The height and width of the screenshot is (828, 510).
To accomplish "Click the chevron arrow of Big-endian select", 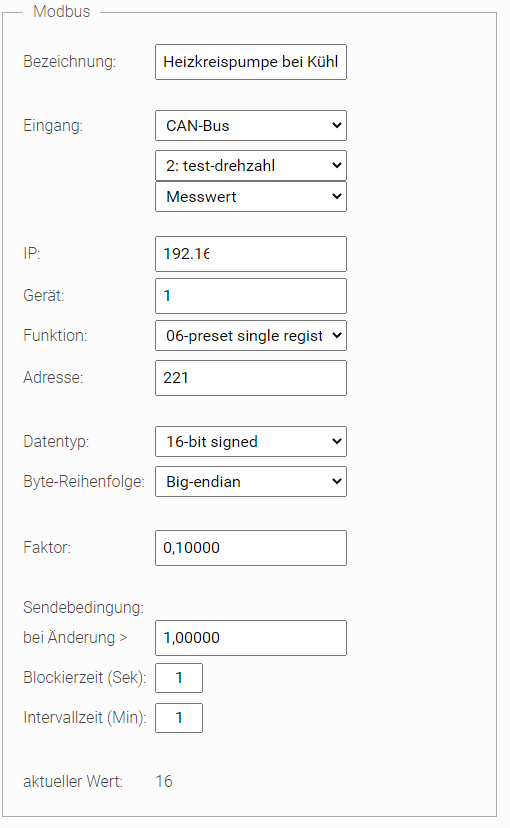I will coord(336,482).
